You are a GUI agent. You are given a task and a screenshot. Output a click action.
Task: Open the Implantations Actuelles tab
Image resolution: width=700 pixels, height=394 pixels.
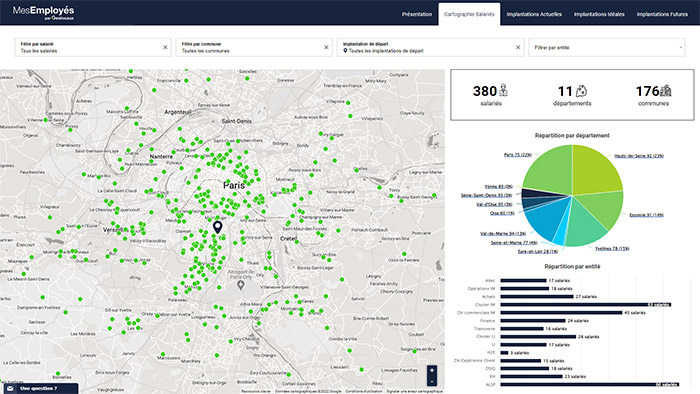tap(534, 14)
